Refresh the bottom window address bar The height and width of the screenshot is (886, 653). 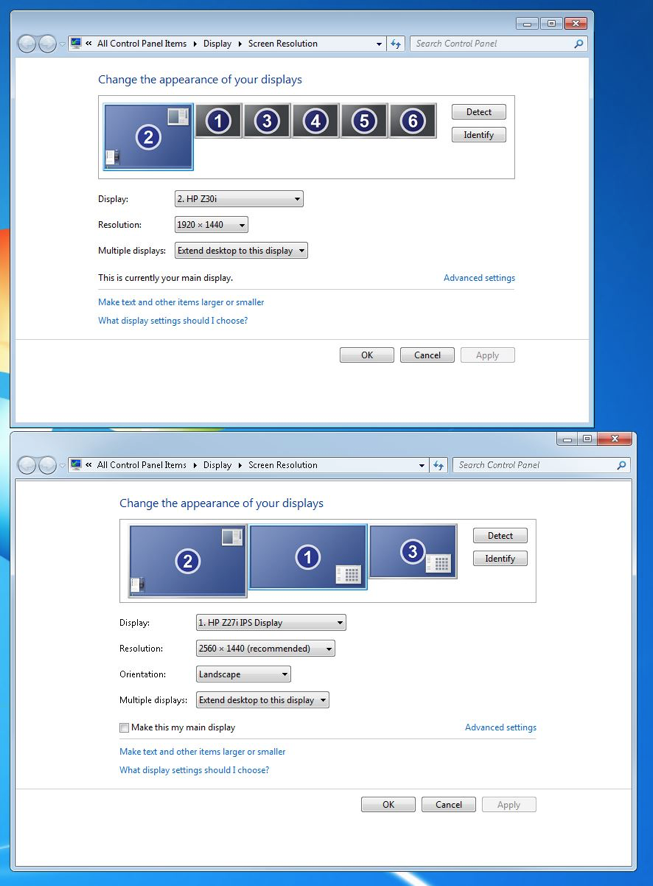(x=438, y=465)
